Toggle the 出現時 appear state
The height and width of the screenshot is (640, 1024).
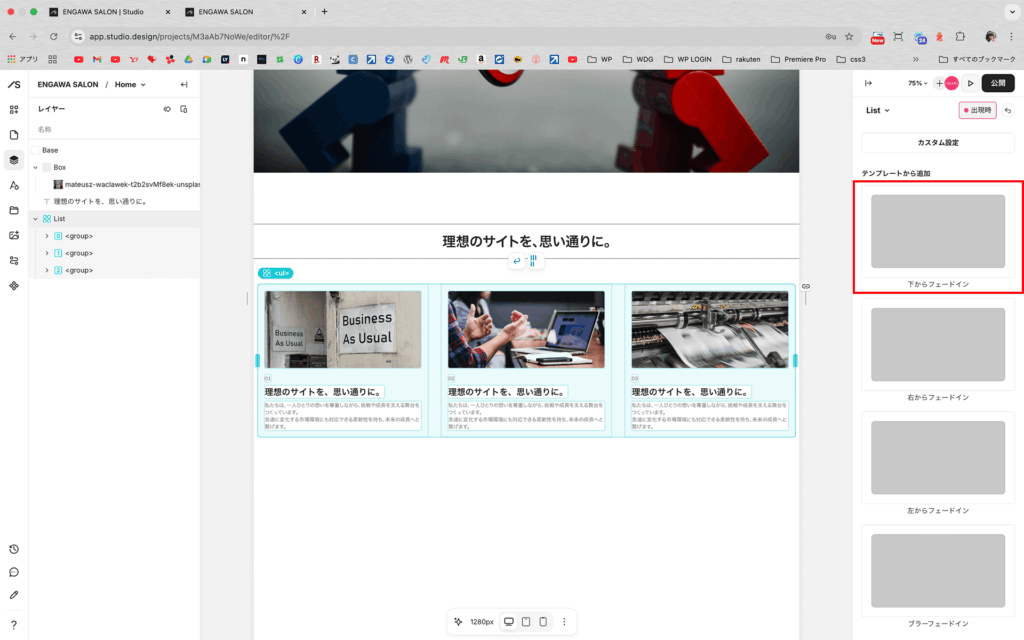pyautogui.click(x=977, y=110)
